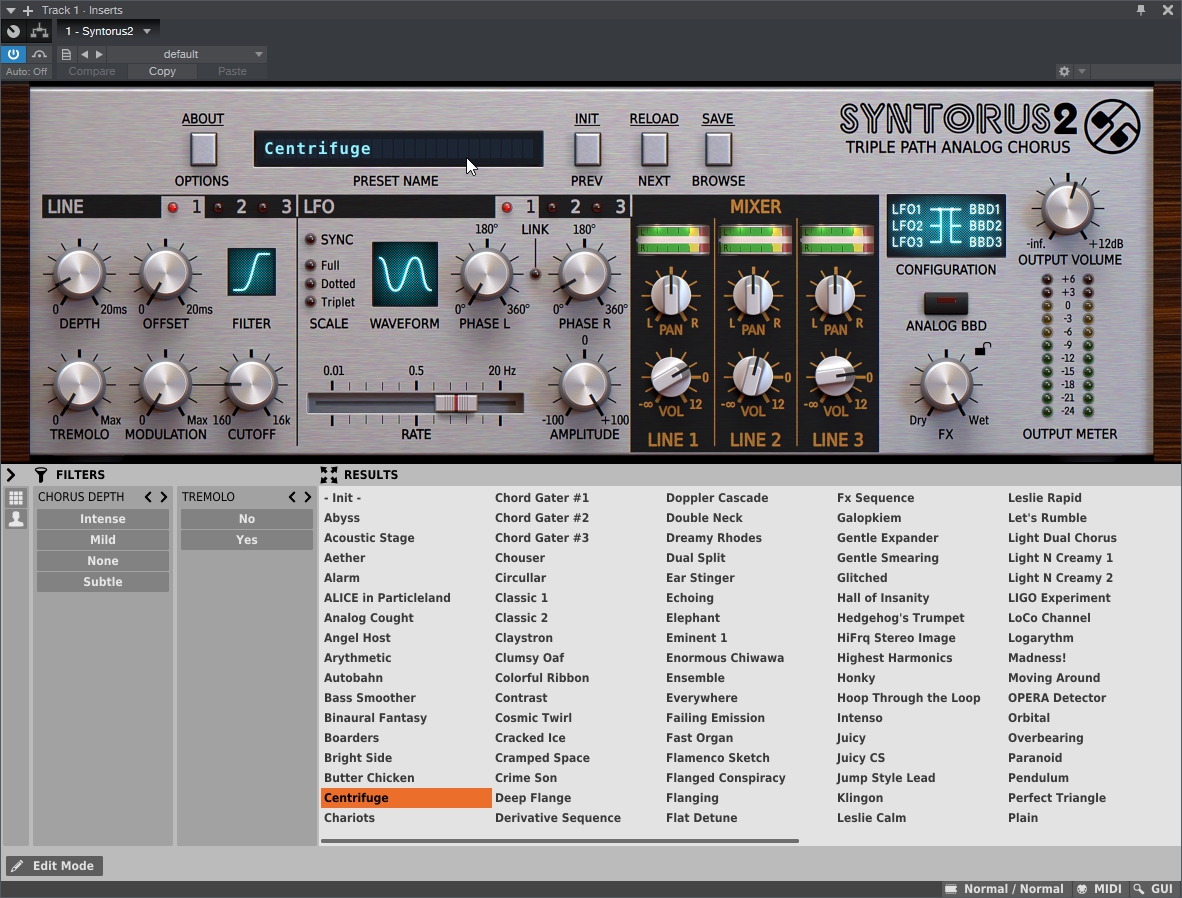
Task: Expand the Track 1 Inserts triangle
Action: (x=11, y=11)
